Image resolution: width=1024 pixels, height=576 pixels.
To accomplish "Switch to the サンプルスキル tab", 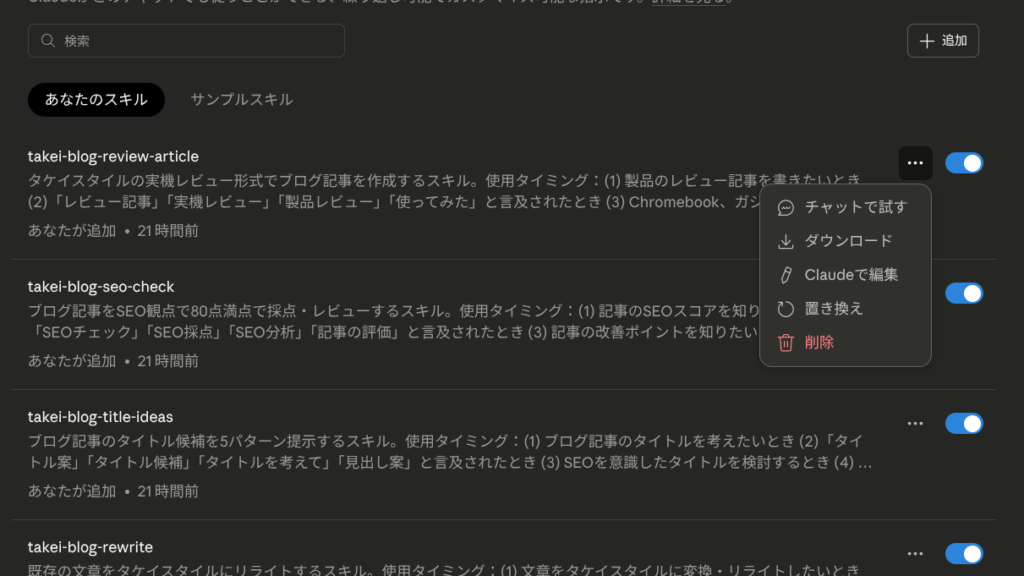I will pyautogui.click(x=242, y=99).
